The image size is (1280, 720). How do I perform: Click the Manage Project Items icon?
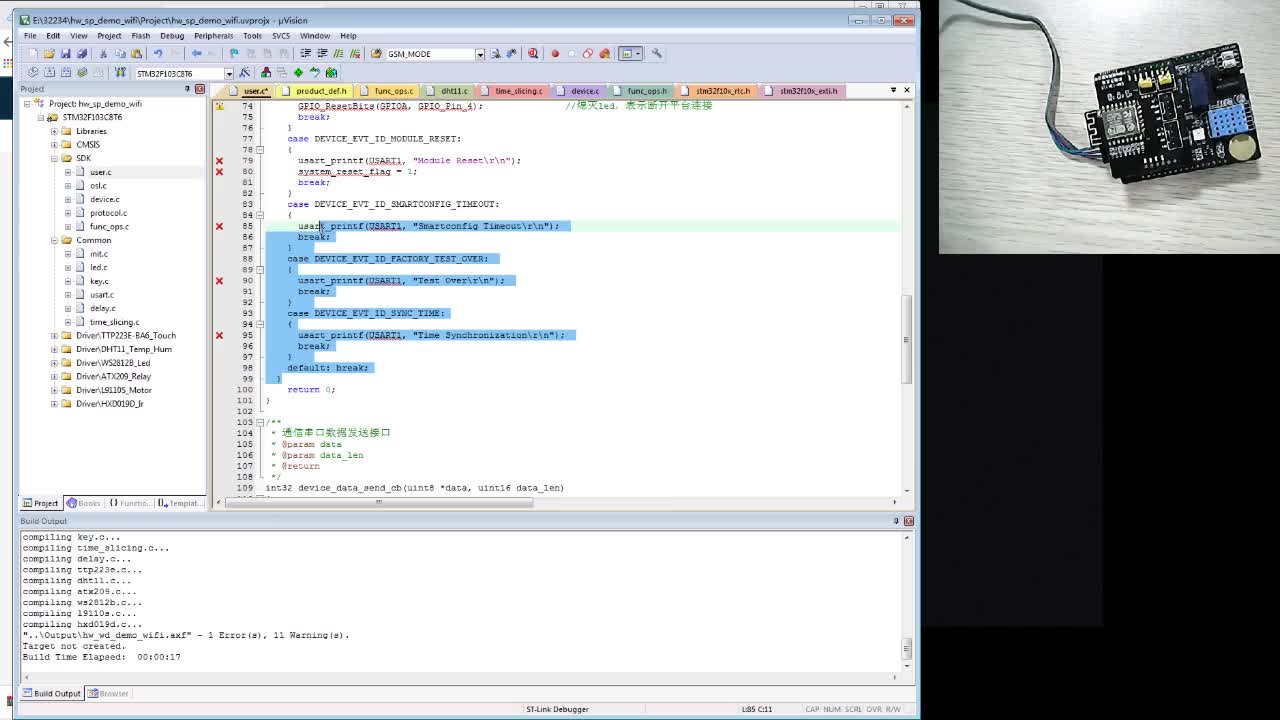(x=266, y=73)
